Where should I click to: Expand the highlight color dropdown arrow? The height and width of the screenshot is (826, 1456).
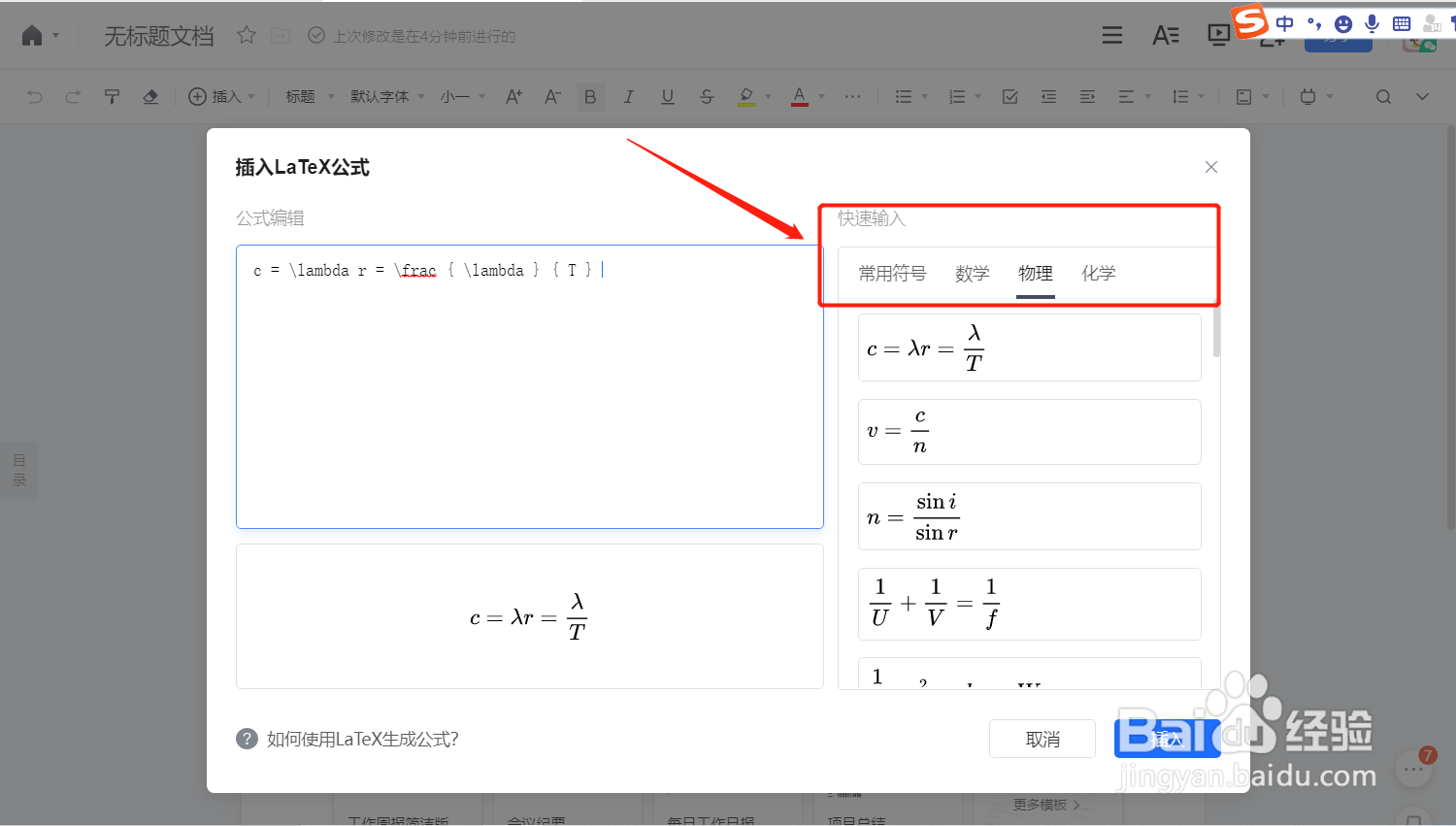769,96
